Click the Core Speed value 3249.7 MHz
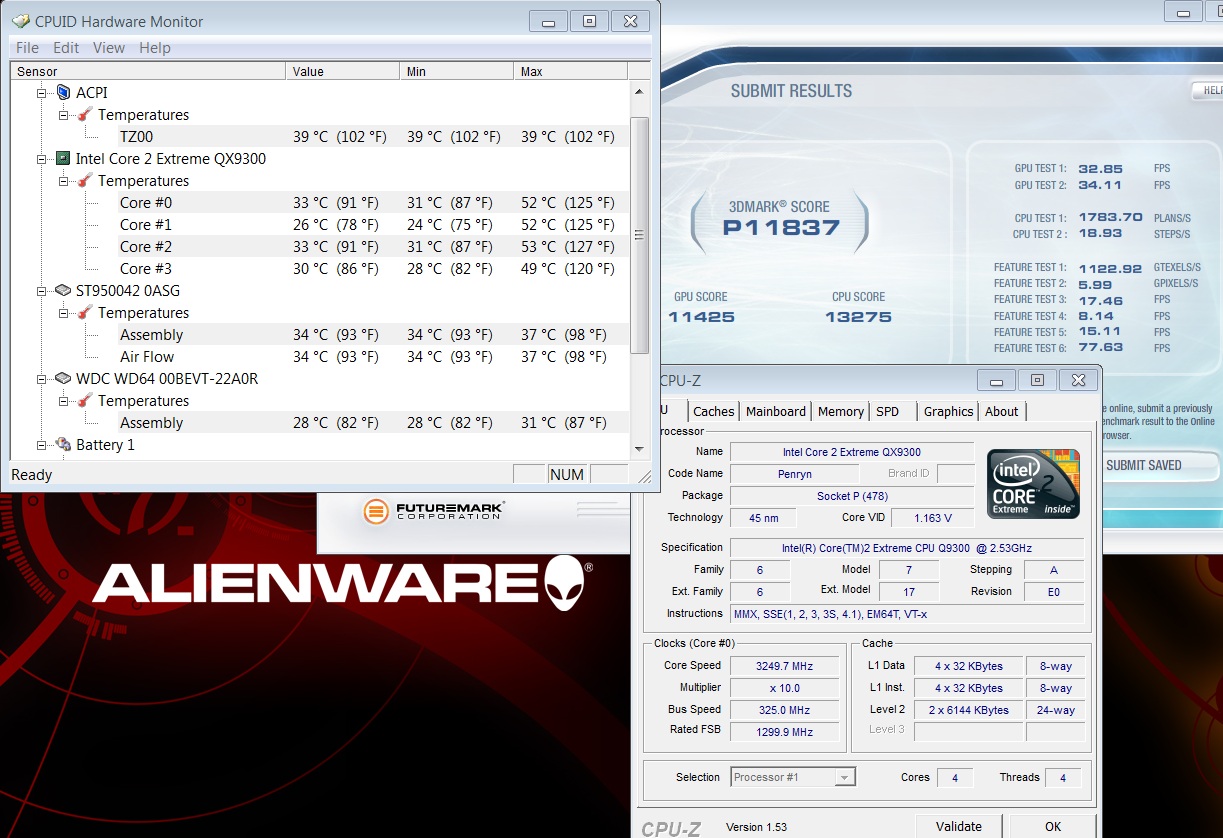 (x=784, y=666)
